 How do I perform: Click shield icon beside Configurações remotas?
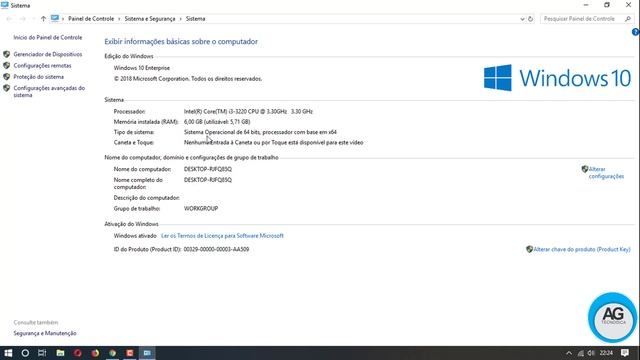tap(7, 66)
